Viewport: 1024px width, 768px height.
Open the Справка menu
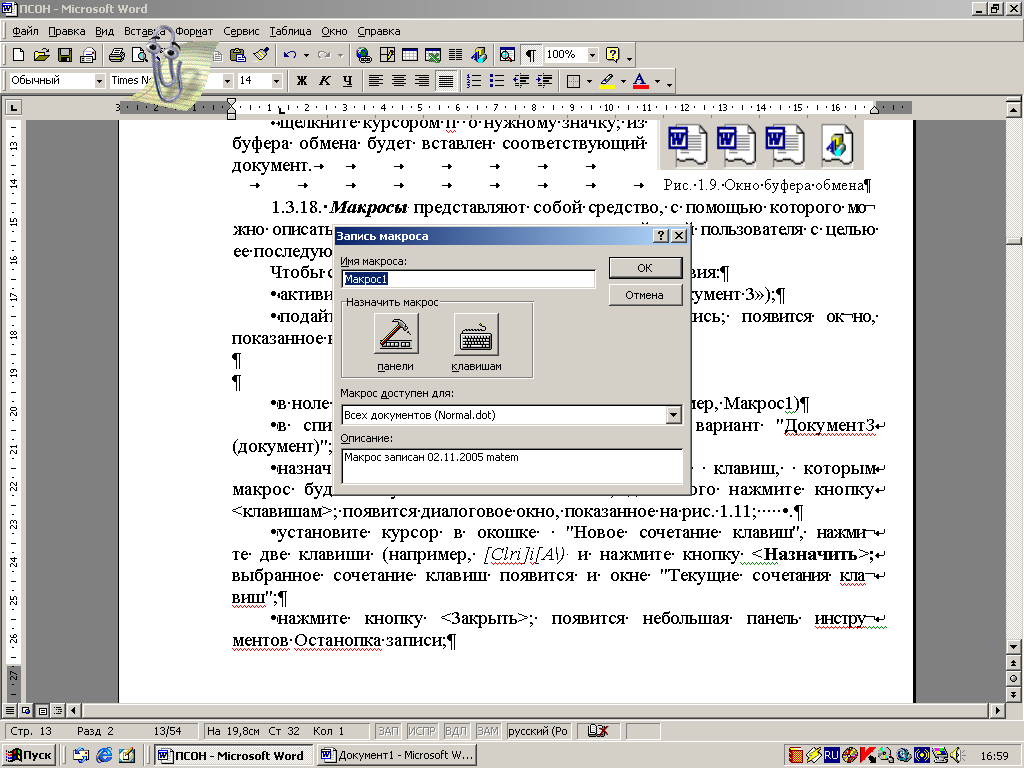tap(379, 31)
